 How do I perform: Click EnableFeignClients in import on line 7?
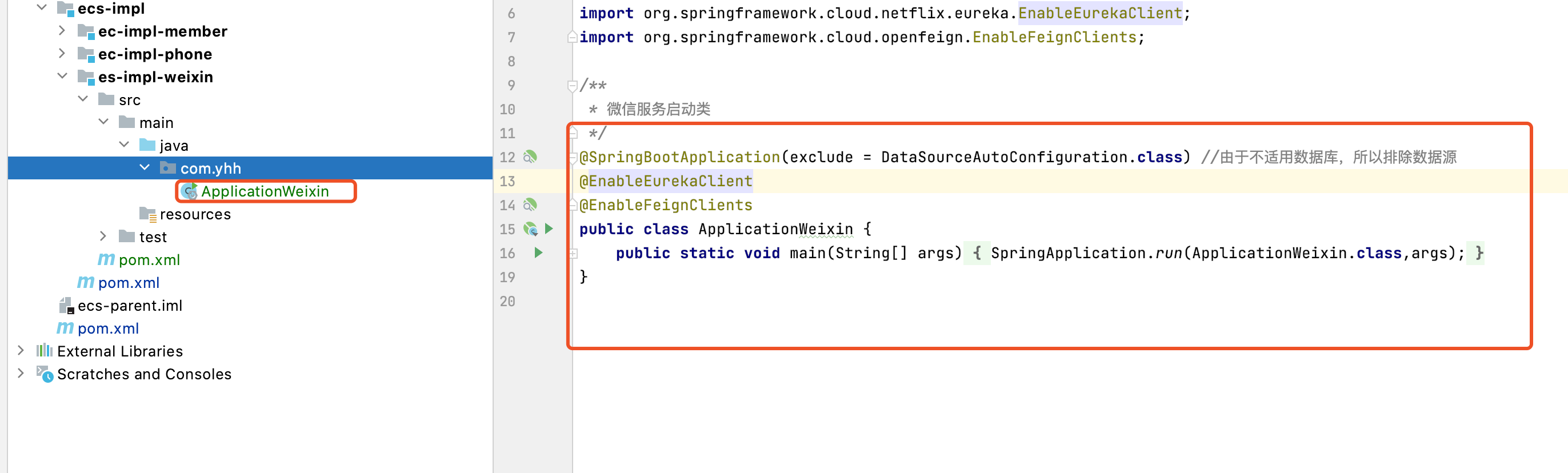(x=1054, y=37)
